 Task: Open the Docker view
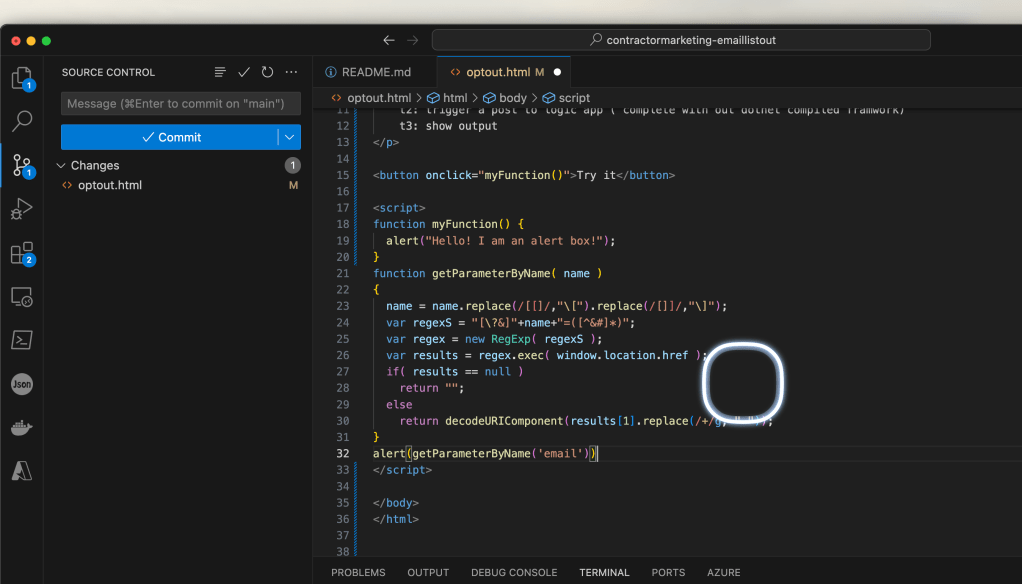[x=22, y=428]
